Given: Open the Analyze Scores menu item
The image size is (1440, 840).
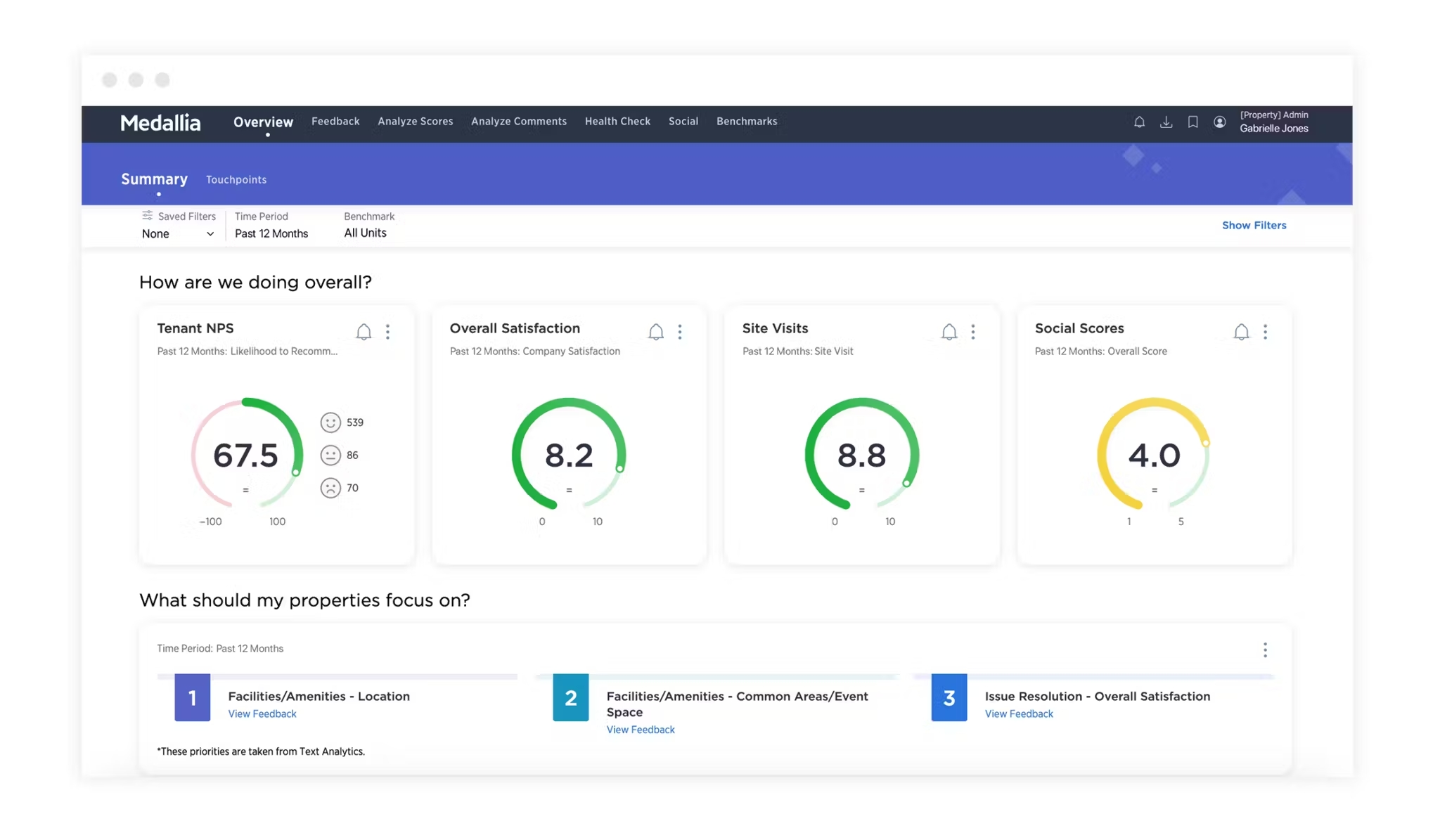Looking at the screenshot, I should tap(415, 121).
